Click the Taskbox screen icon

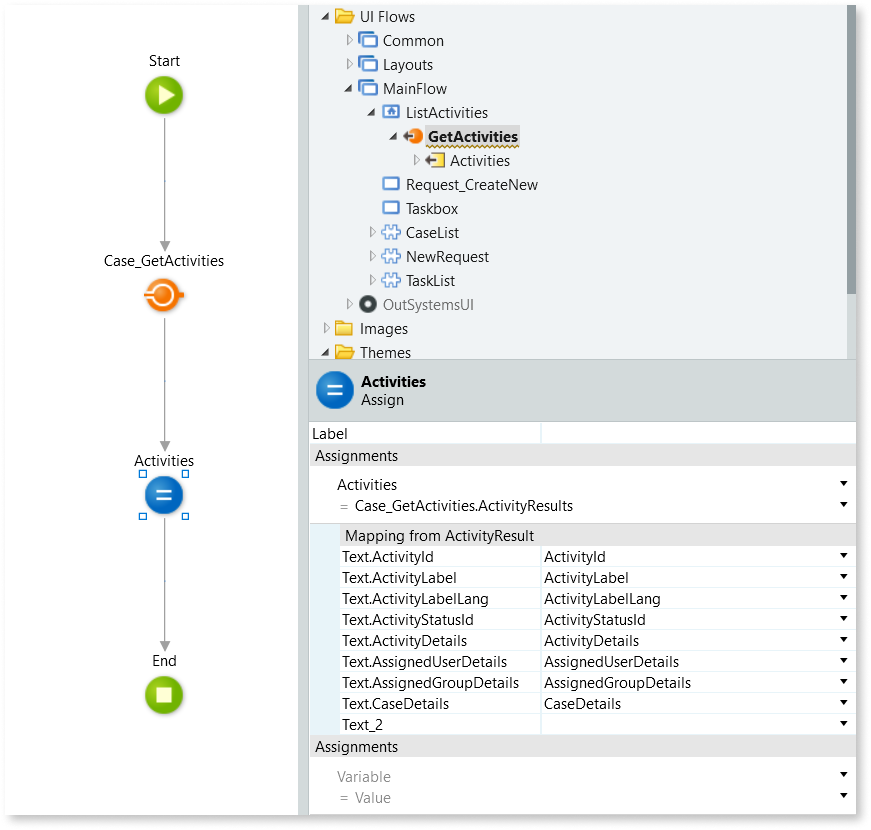click(389, 208)
